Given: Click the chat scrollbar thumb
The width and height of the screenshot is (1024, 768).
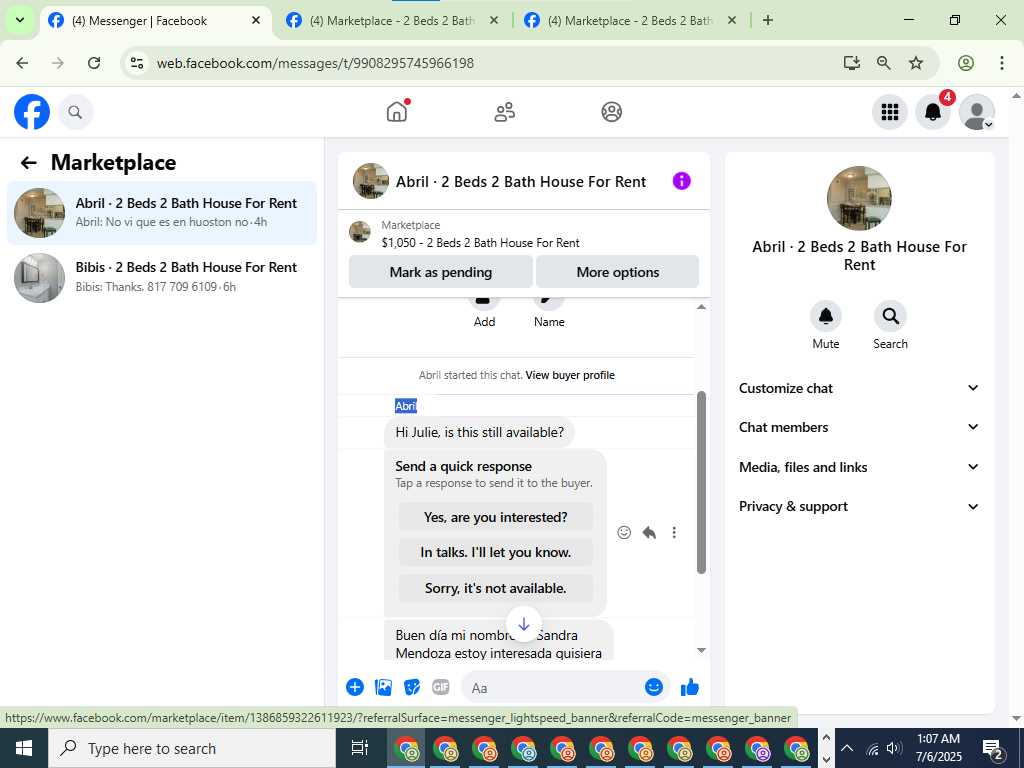Looking at the screenshot, I should pyautogui.click(x=701, y=483).
